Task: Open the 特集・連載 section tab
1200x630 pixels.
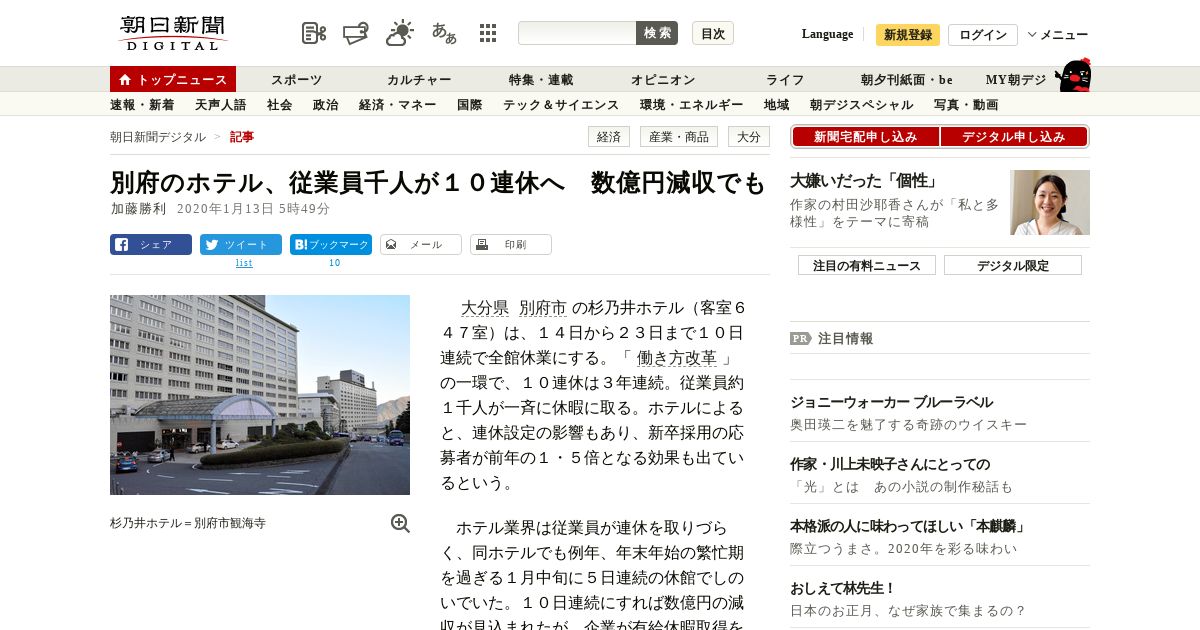Action: click(x=541, y=79)
